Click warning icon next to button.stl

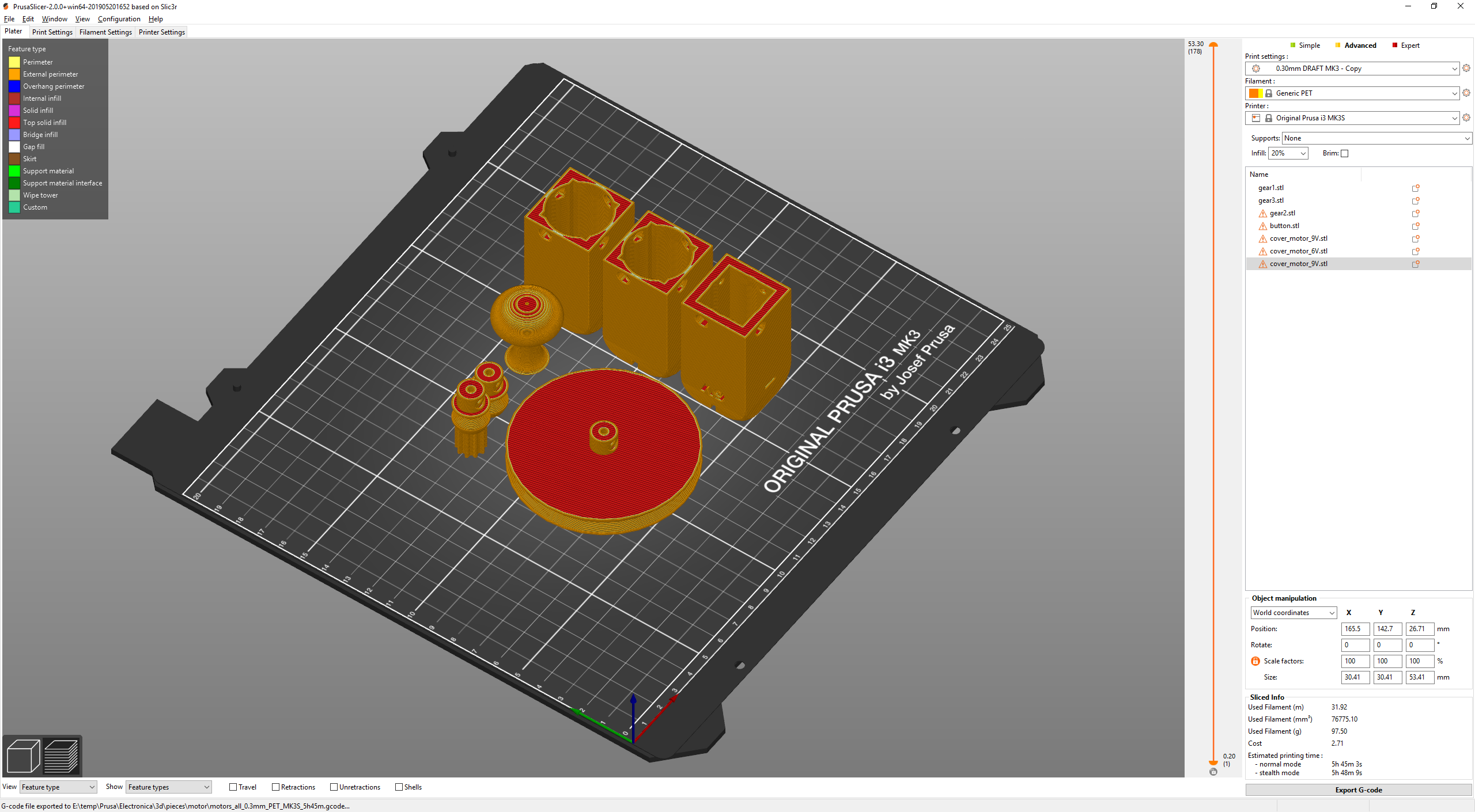click(x=1262, y=226)
